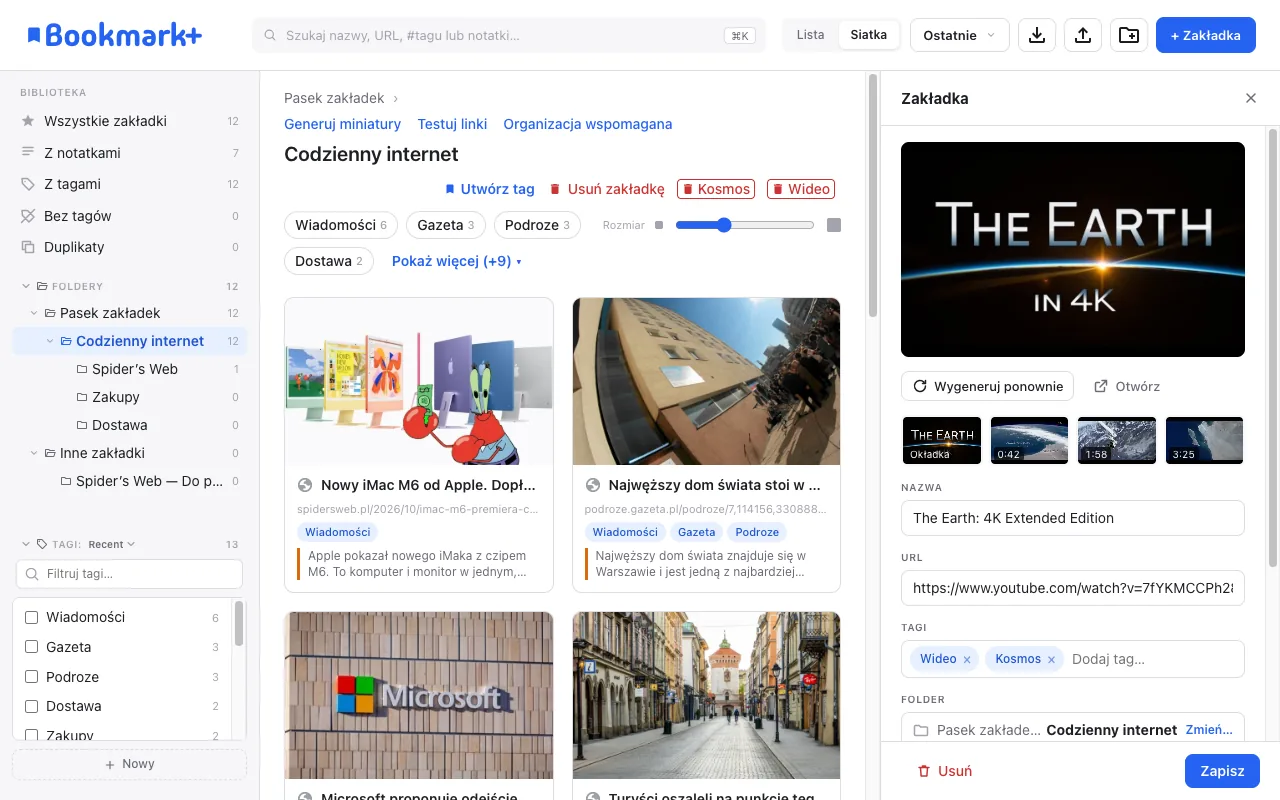Collapse the Pasek zakładek folder
The height and width of the screenshot is (800, 1280).
[34, 313]
